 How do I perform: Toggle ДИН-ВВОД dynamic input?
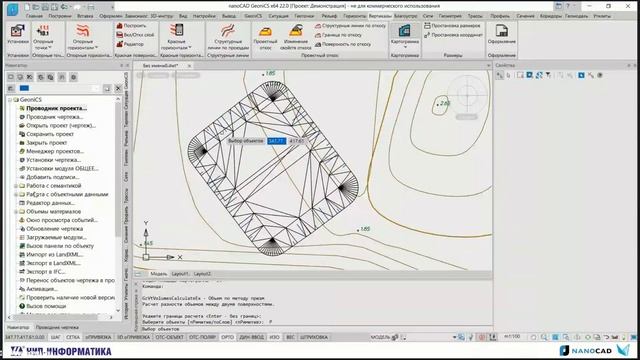click(251, 337)
